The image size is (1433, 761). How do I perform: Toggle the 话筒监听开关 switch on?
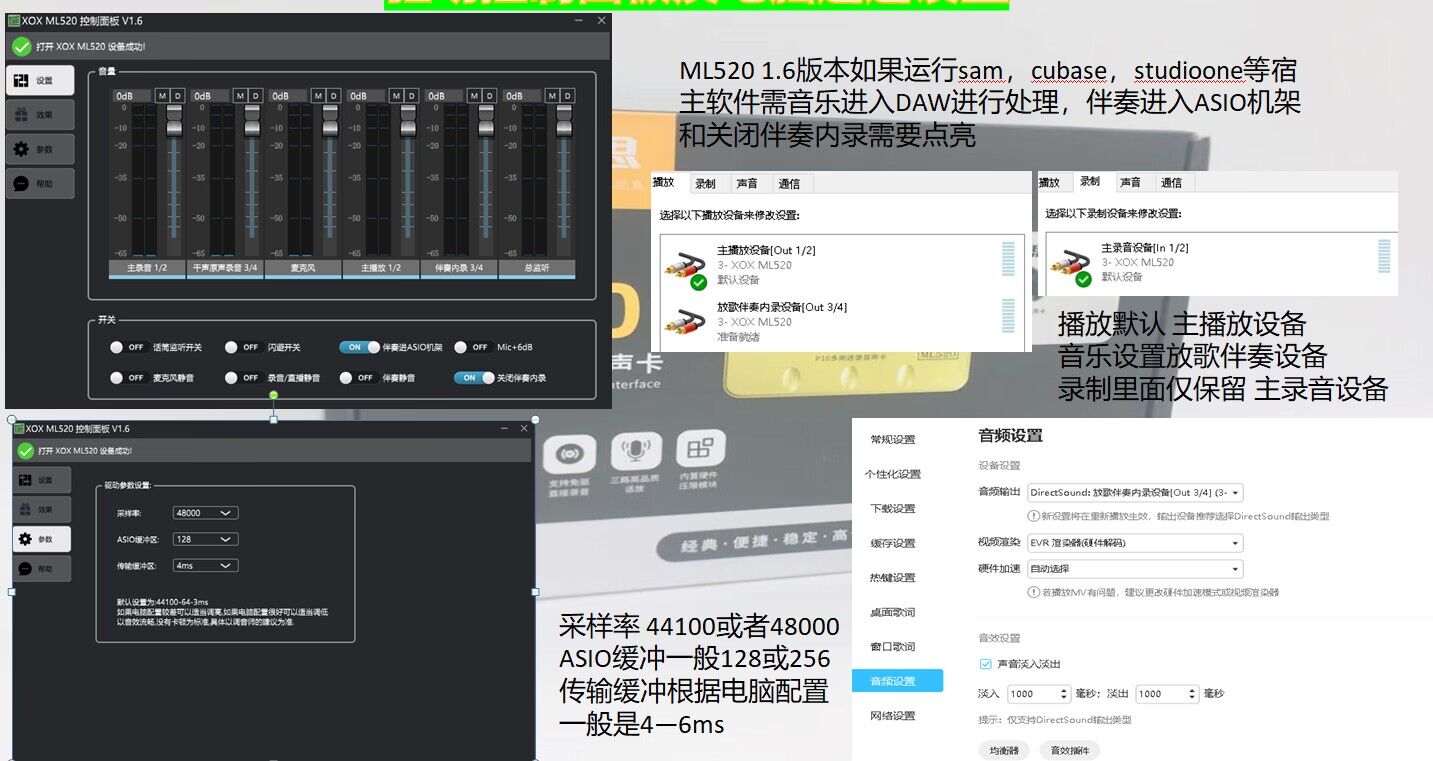tap(128, 348)
